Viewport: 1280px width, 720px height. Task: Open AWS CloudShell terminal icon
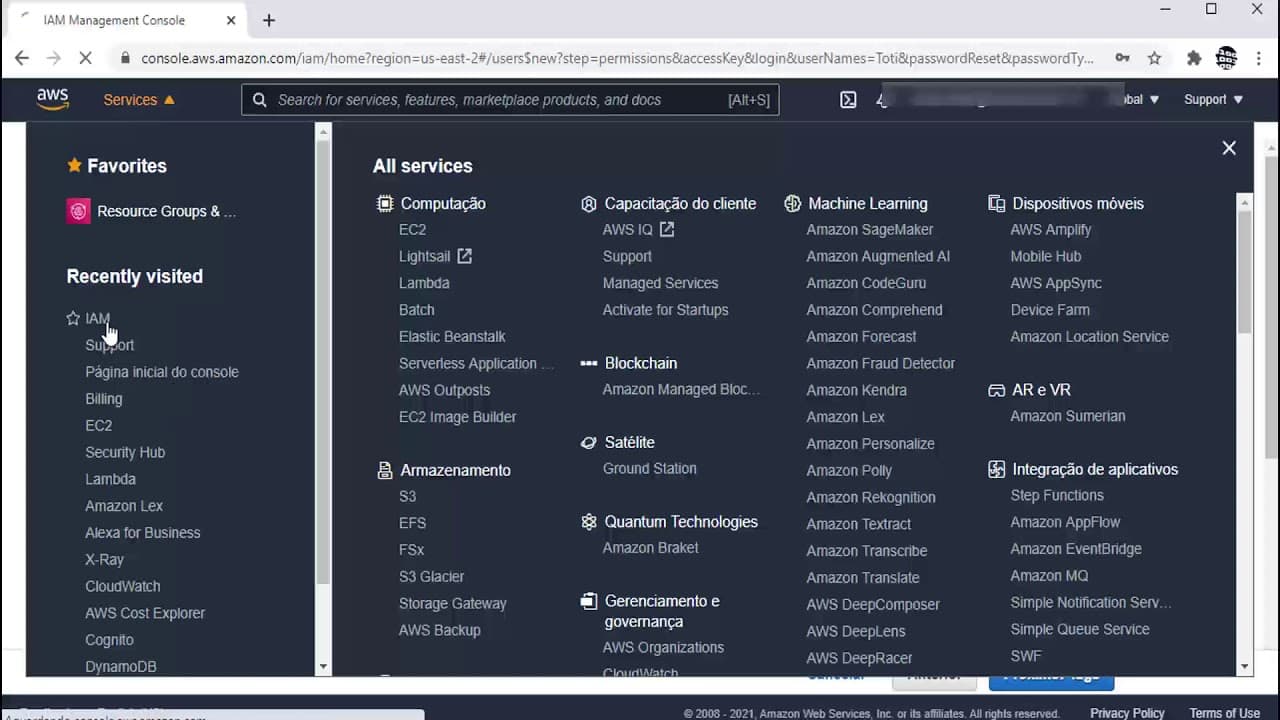[x=848, y=100]
